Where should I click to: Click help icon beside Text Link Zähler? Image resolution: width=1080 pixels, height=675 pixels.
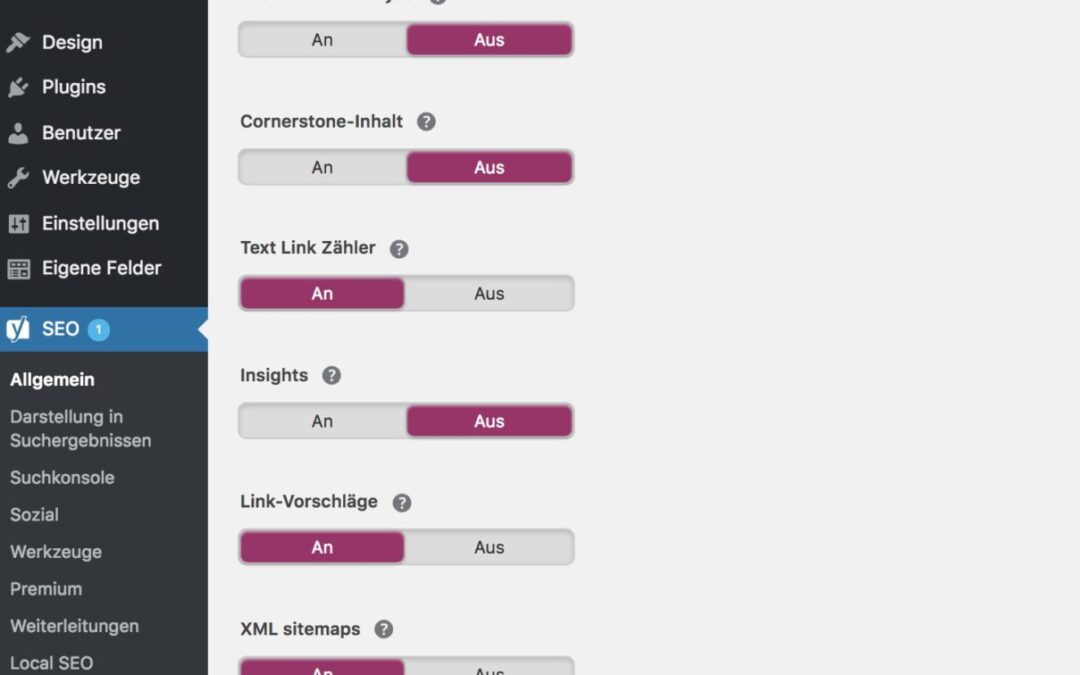point(399,249)
